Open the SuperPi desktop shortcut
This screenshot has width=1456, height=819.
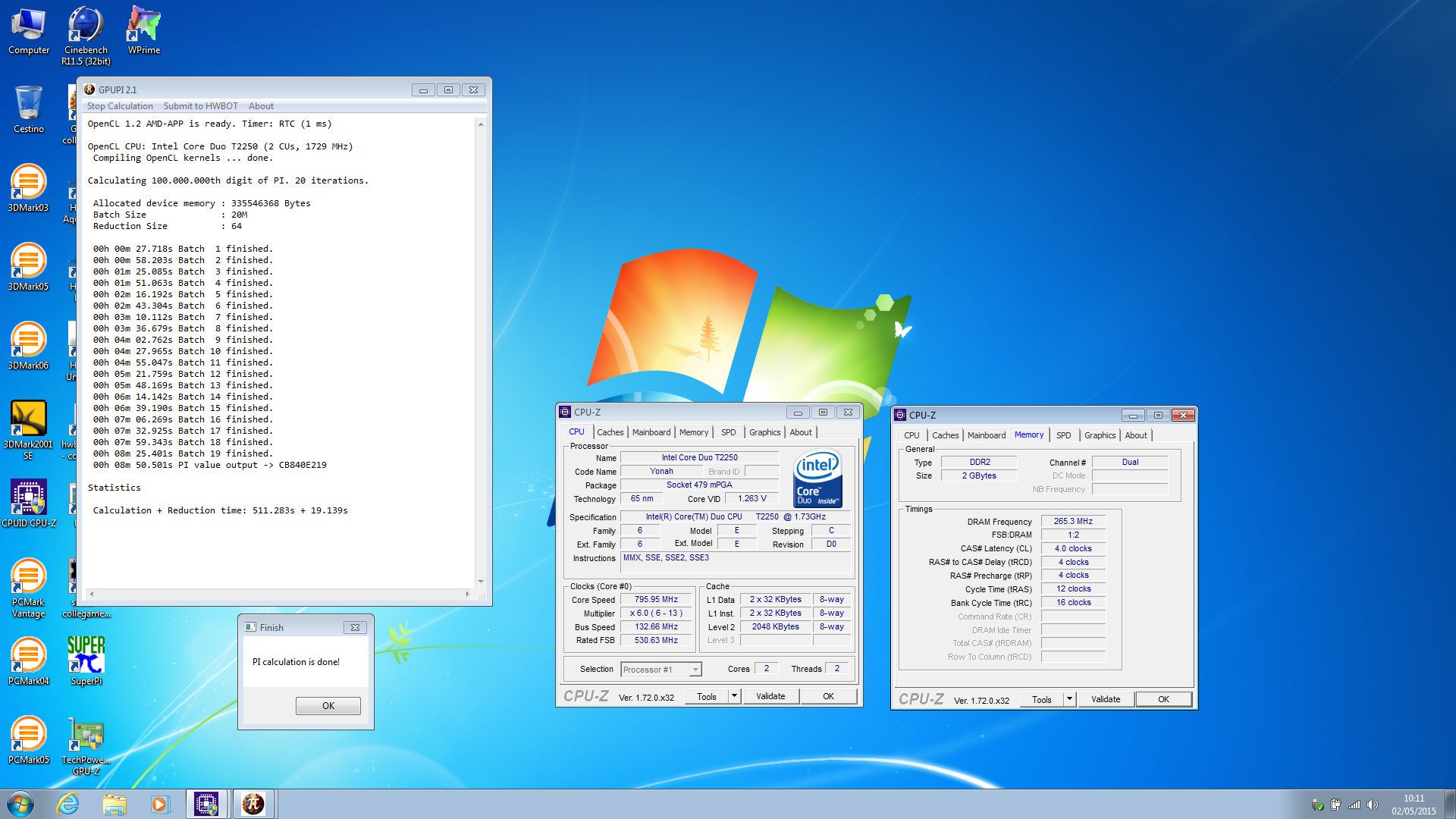(x=86, y=662)
